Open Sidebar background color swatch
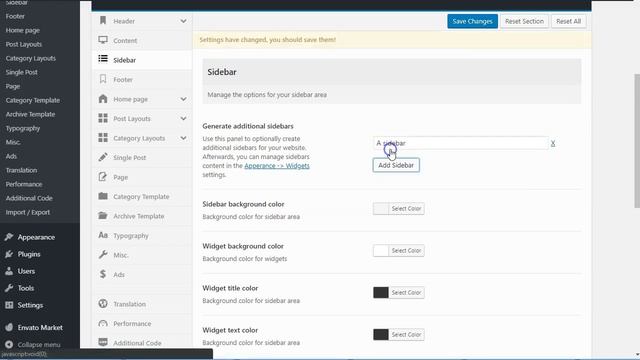 pos(380,209)
